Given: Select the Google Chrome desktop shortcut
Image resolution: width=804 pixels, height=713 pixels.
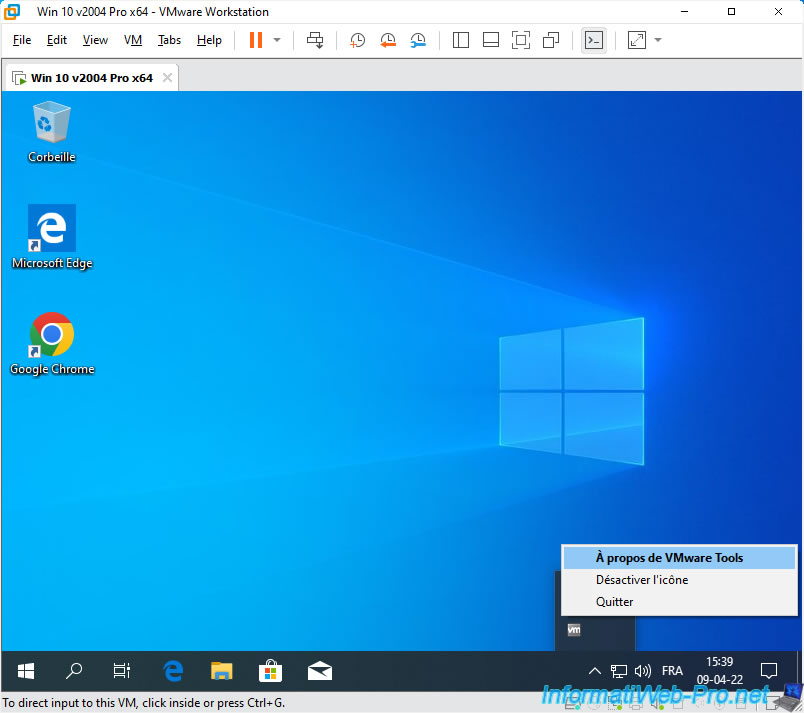Looking at the screenshot, I should 52,343.
